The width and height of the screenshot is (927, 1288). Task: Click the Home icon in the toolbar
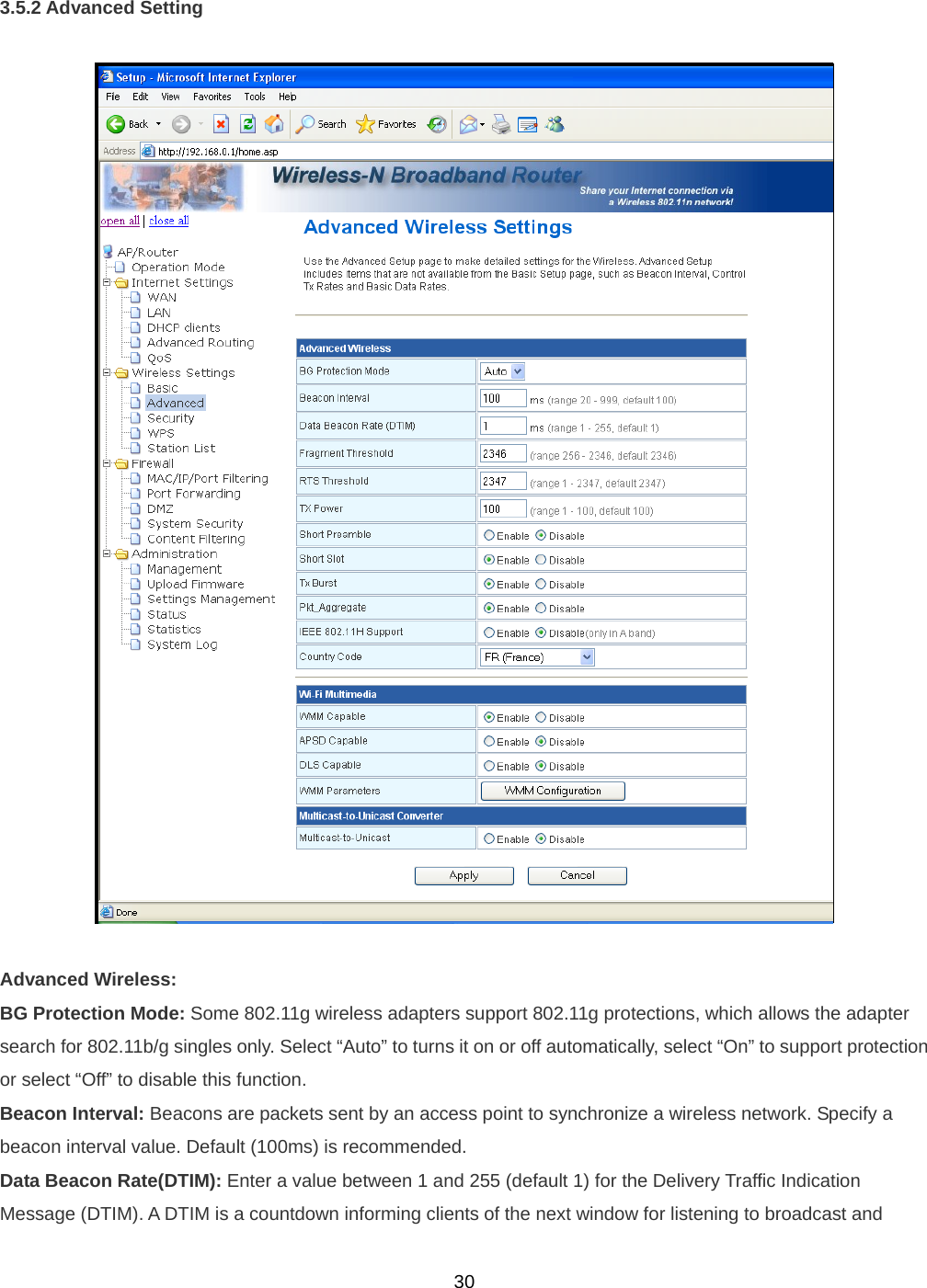tap(274, 124)
